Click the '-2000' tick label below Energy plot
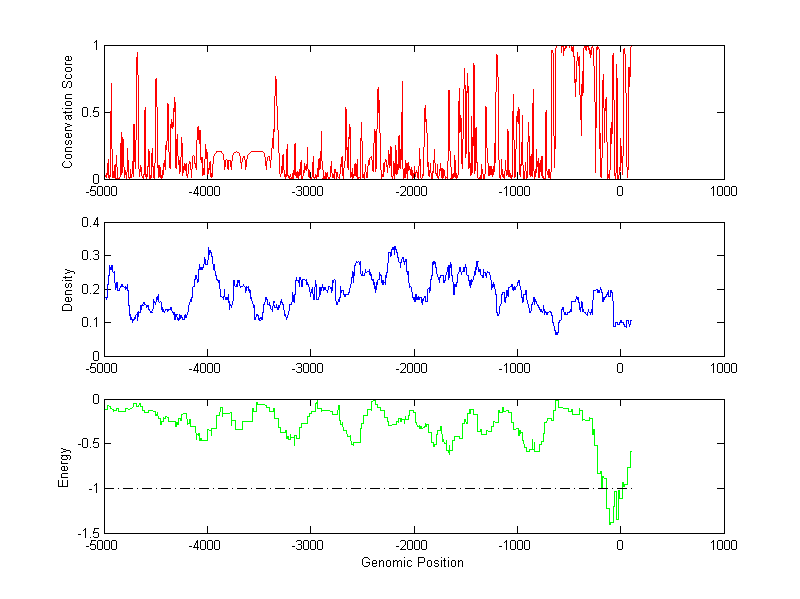 coord(413,546)
